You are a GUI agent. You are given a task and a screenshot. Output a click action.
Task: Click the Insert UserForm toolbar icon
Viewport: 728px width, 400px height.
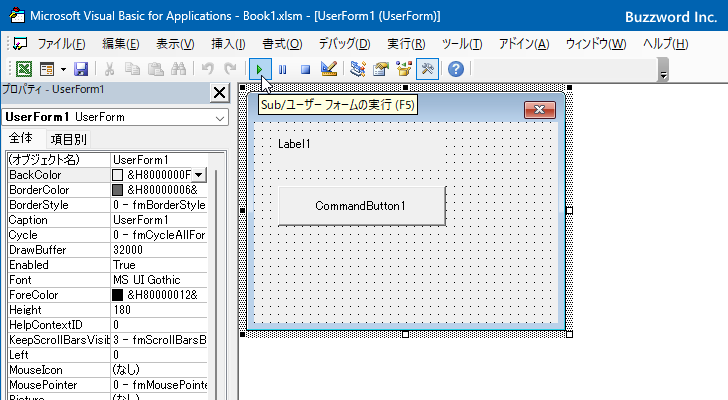(x=47, y=69)
